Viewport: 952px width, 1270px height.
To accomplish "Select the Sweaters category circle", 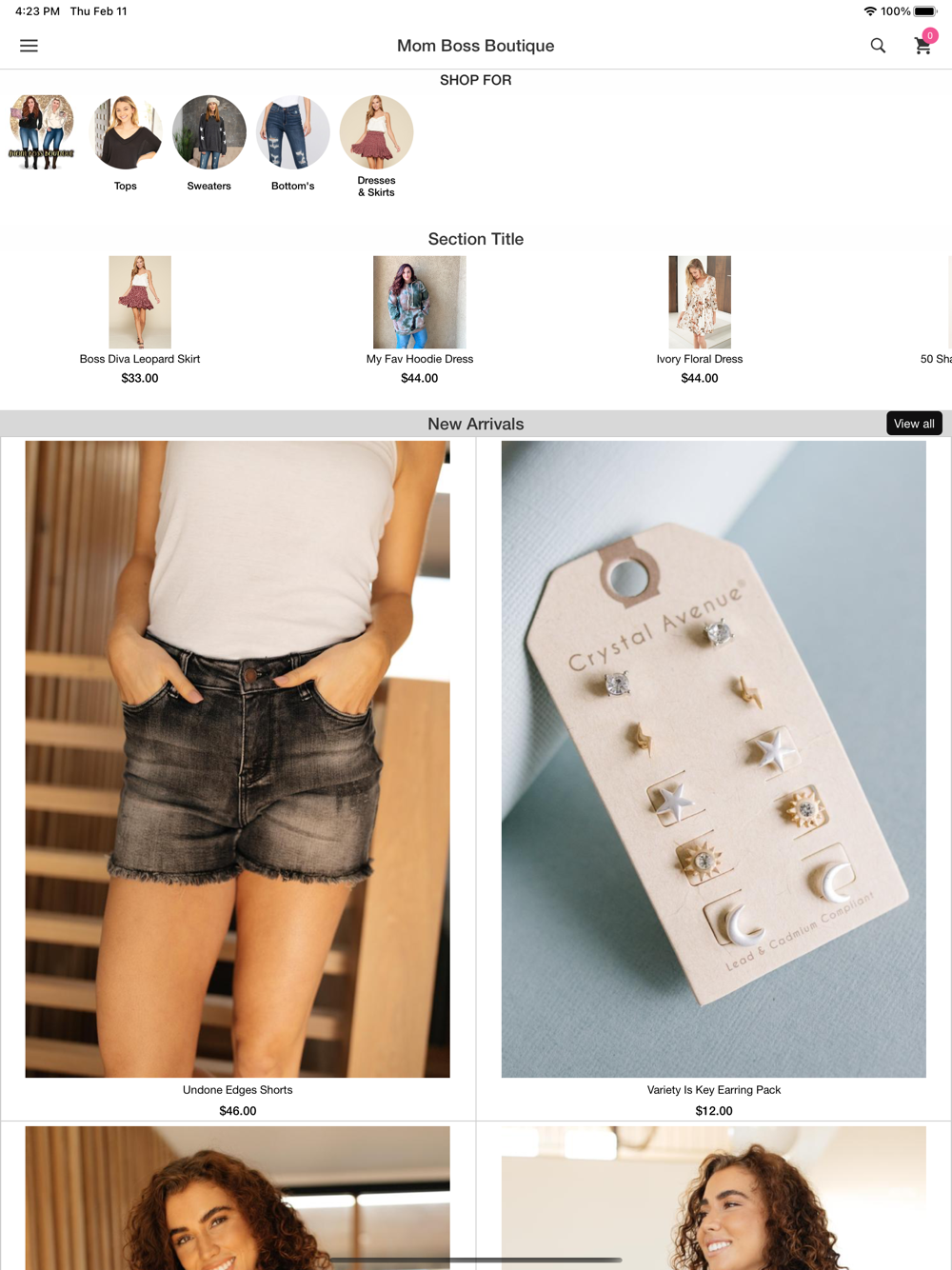I will 209,132.
